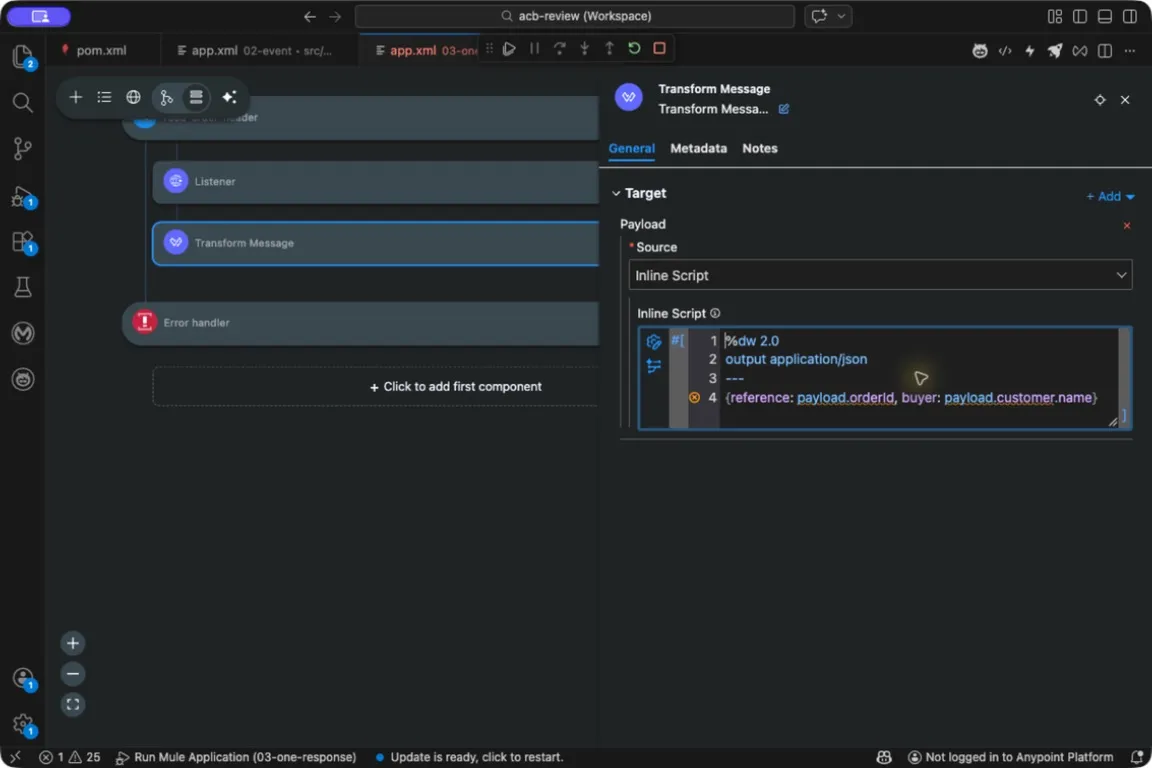Step over in debug toolbar
The width and height of the screenshot is (1152, 768).
pyautogui.click(x=559, y=49)
